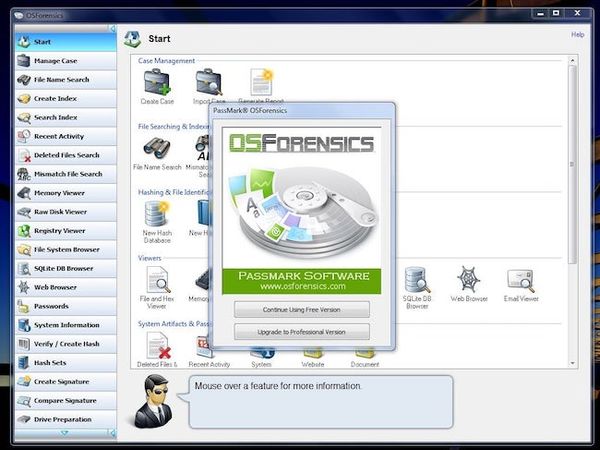Click Continue Using Free Version button
Image resolution: width=600 pixels, height=450 pixels.
tap(302, 310)
